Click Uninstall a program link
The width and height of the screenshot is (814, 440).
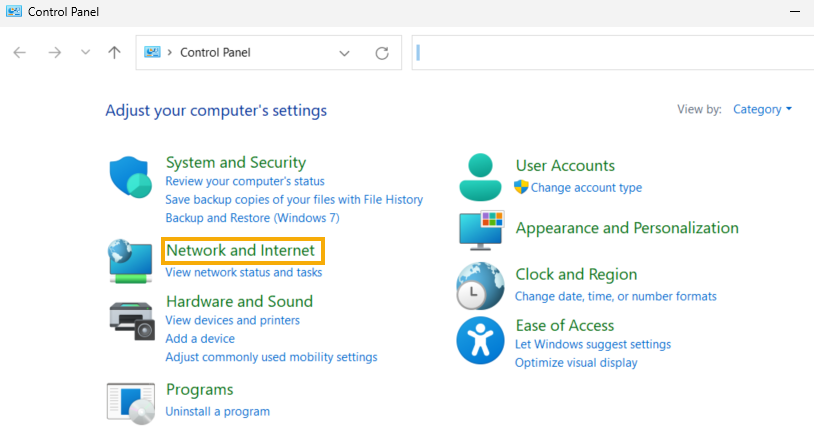point(218,411)
